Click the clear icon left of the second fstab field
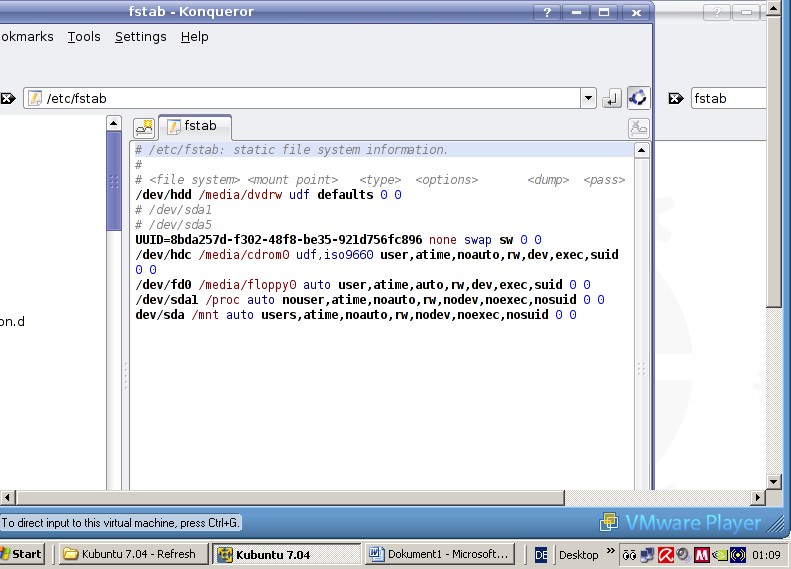791x569 pixels. pos(677,98)
